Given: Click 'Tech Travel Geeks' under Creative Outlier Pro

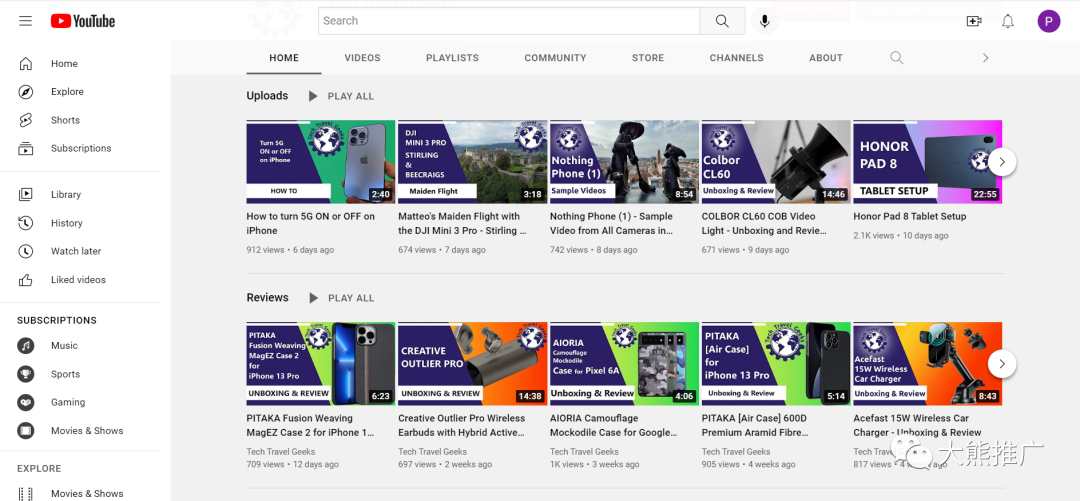Looking at the screenshot, I should pos(433,452).
